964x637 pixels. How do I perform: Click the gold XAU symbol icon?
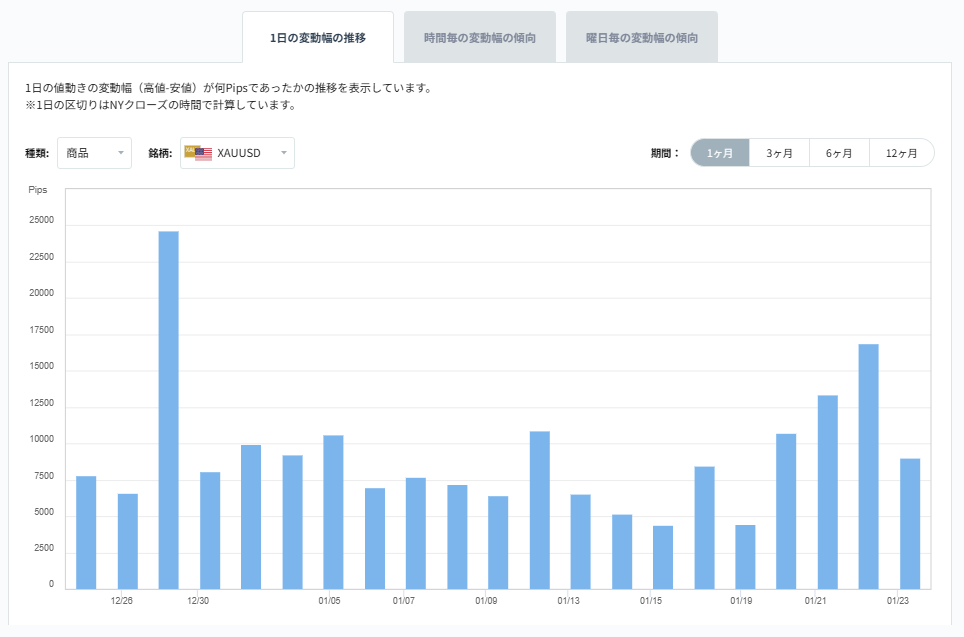pyautogui.click(x=190, y=151)
